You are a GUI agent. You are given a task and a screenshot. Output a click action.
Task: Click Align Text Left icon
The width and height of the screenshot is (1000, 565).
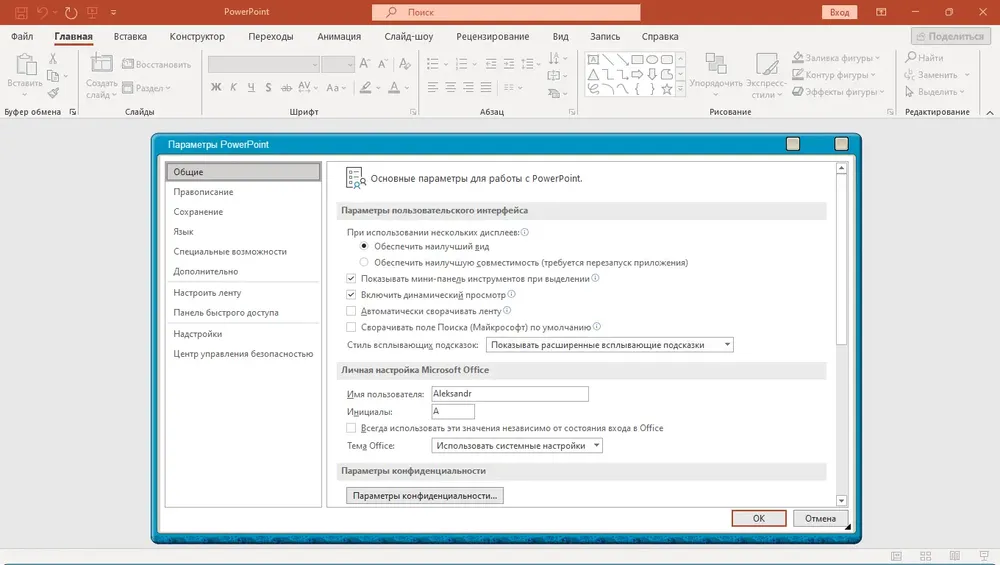coord(433,87)
